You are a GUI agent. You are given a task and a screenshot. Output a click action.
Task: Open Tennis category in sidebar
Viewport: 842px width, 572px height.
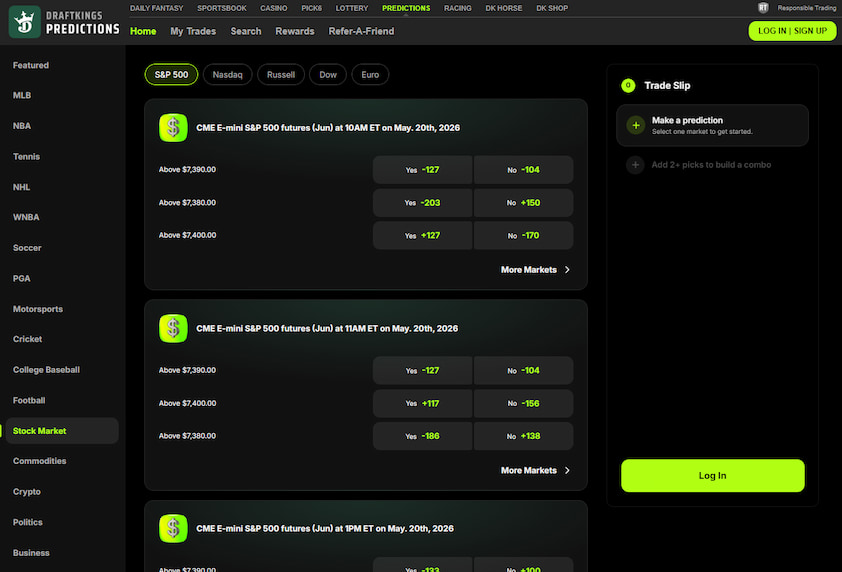[x=26, y=156]
